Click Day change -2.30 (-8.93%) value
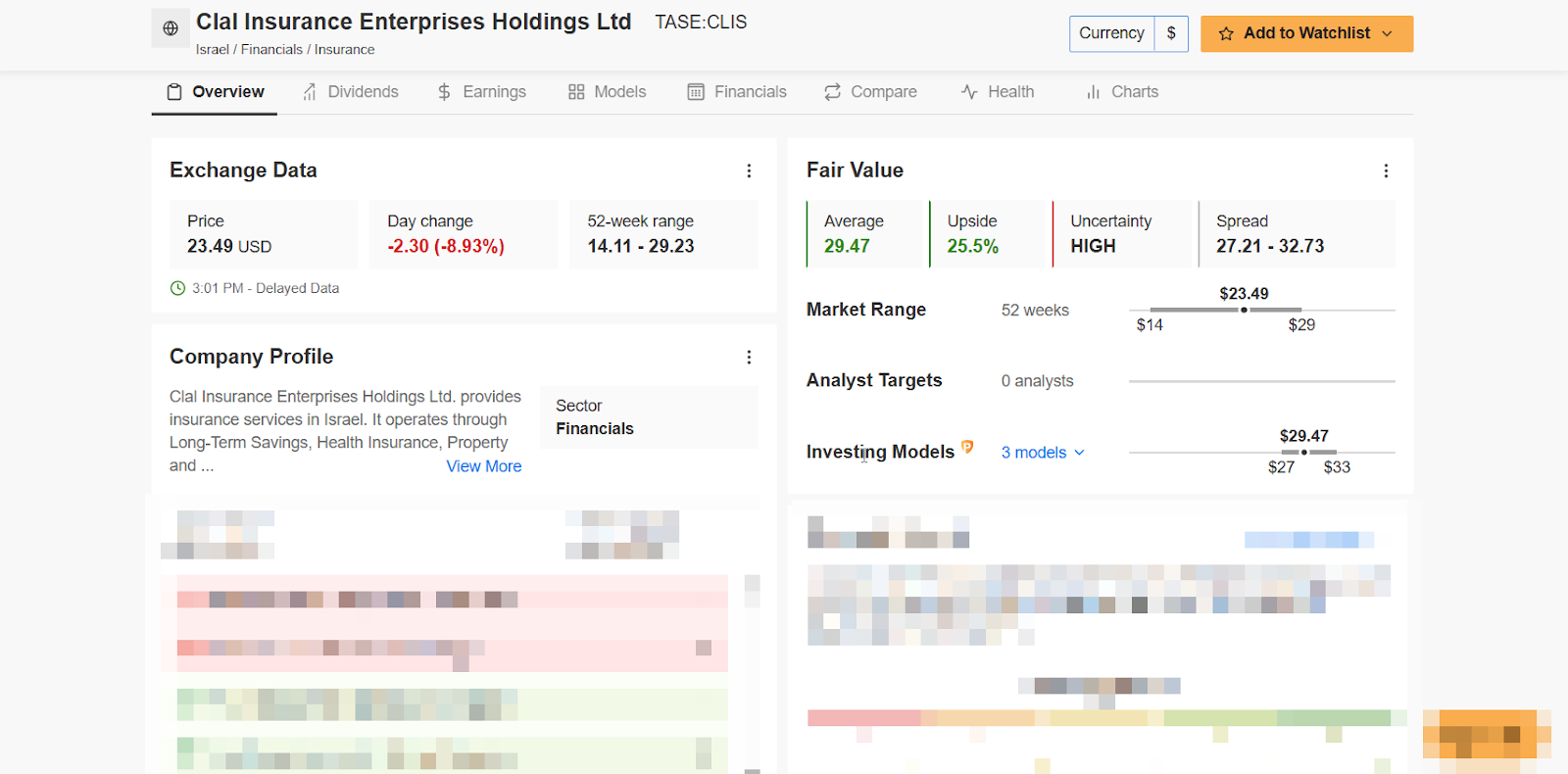This screenshot has width=1568, height=774. [x=446, y=246]
